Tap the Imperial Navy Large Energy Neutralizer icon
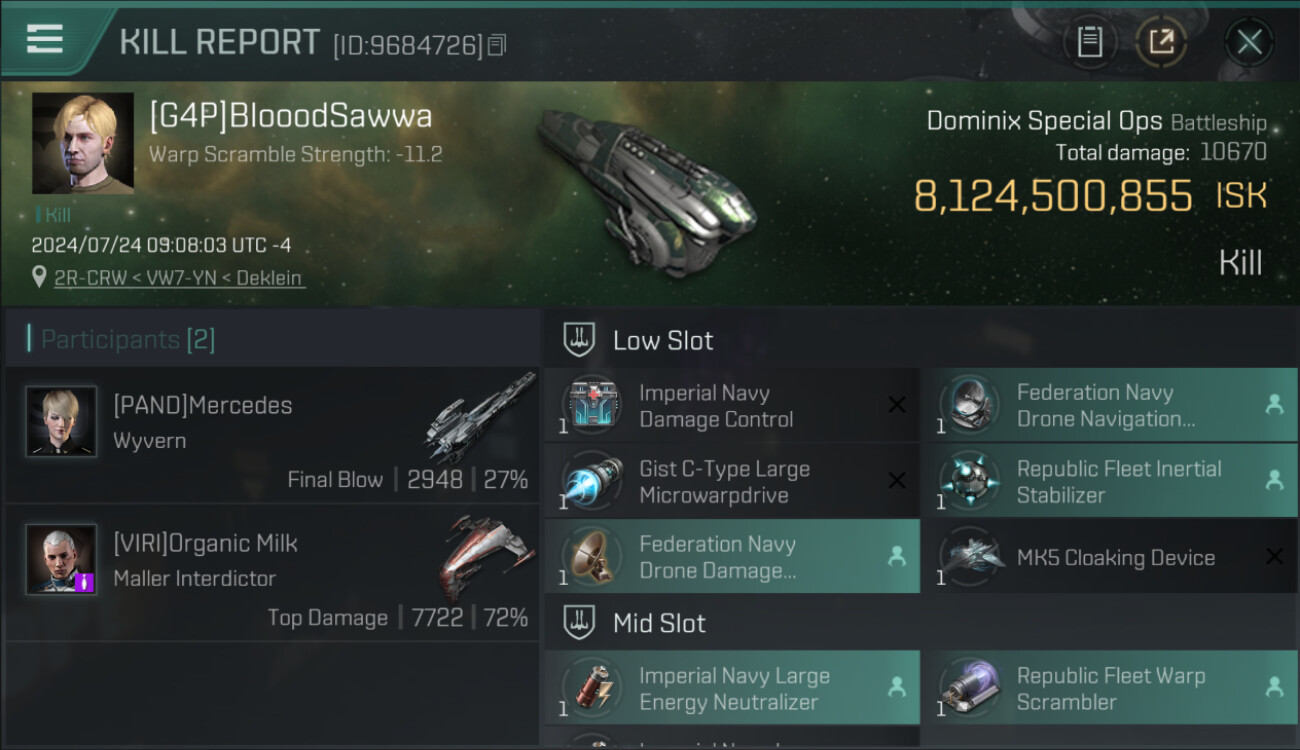This screenshot has height=750, width=1300. (592, 688)
